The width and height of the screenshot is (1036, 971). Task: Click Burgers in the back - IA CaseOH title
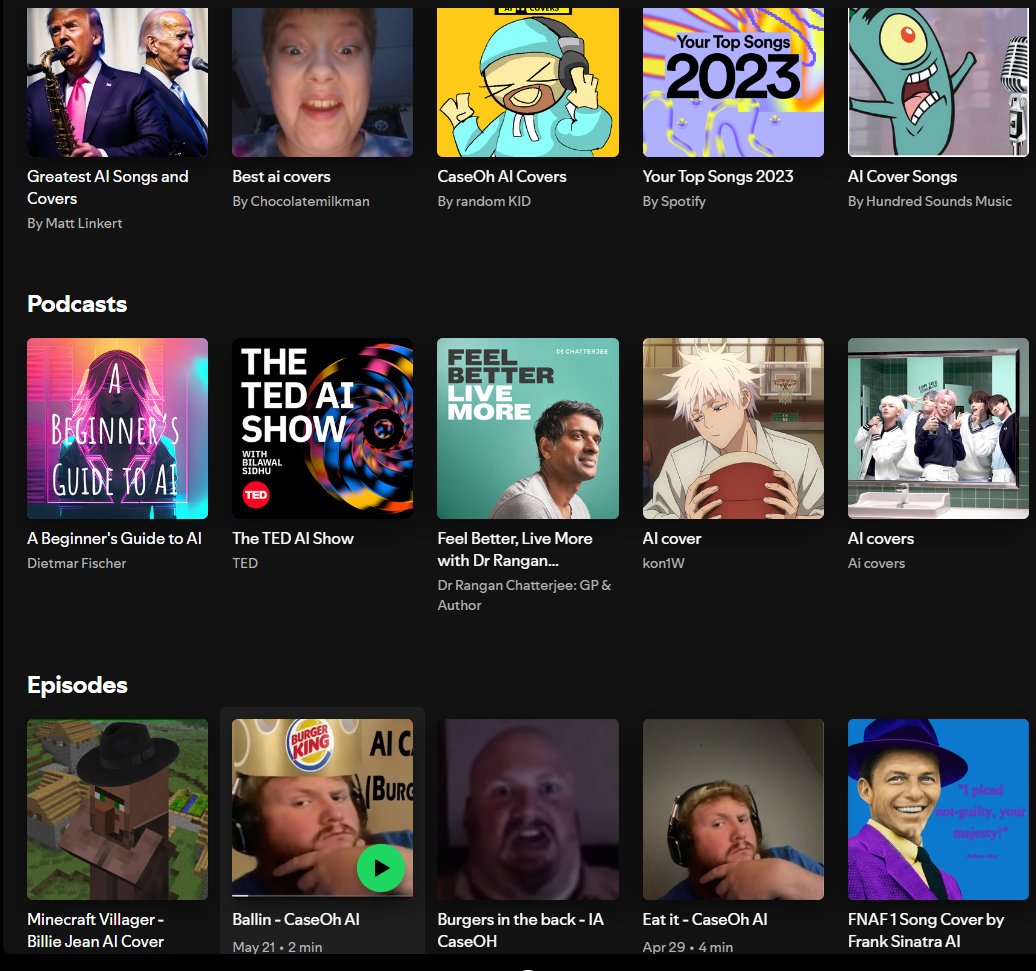521,930
